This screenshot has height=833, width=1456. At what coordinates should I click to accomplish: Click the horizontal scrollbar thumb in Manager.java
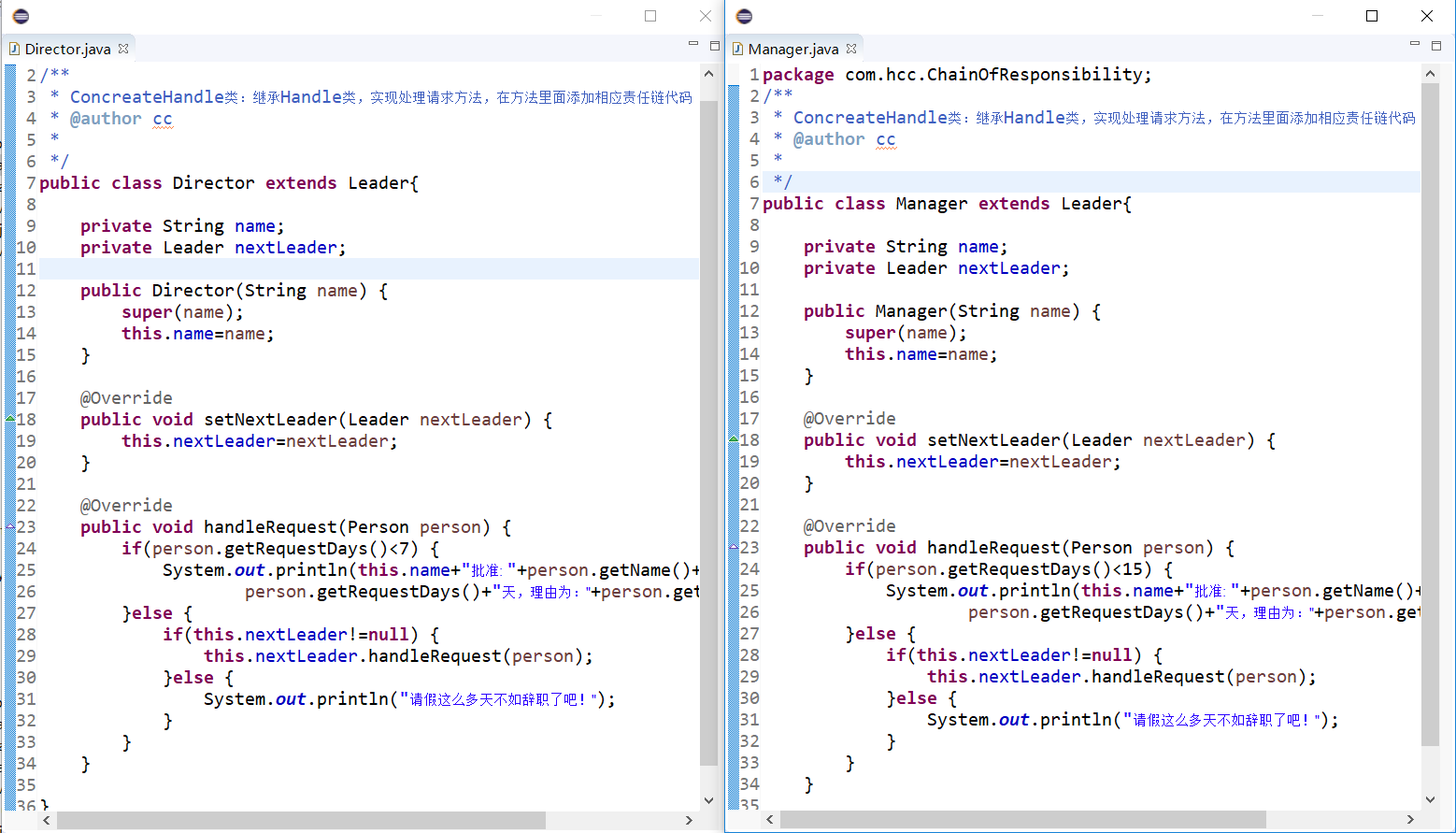(x=1022, y=819)
